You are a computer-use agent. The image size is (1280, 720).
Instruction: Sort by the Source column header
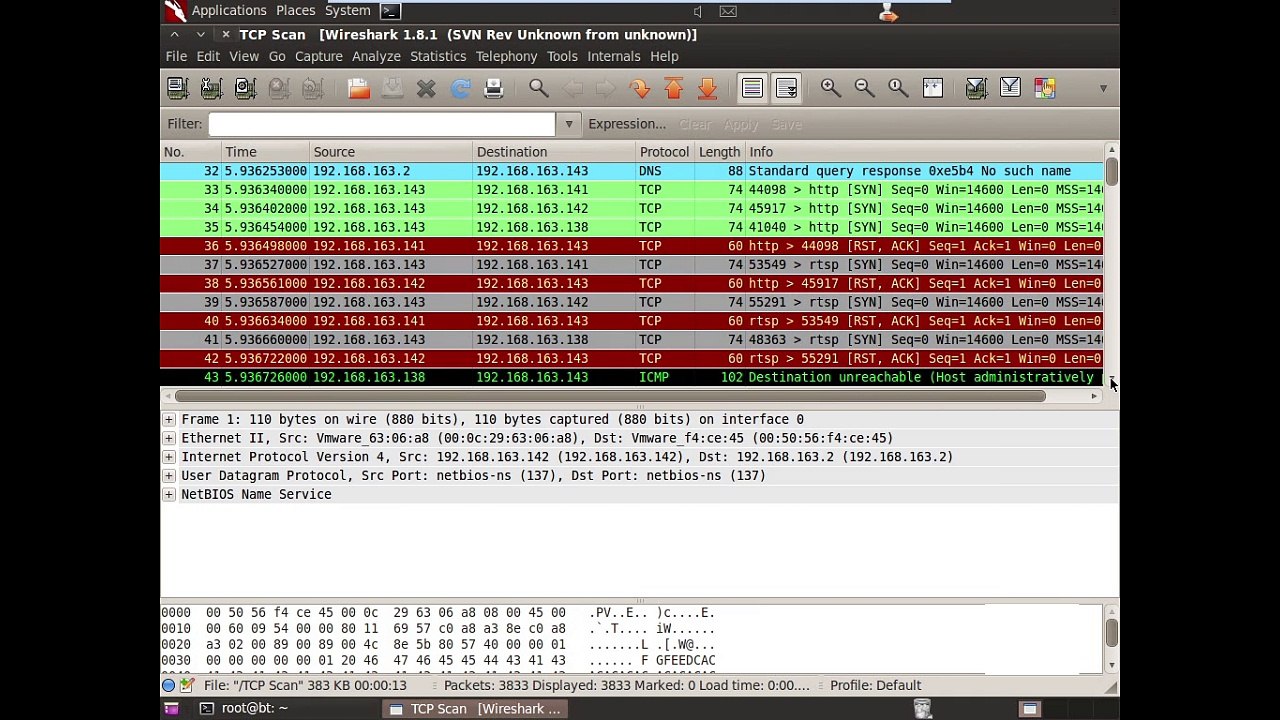pos(391,152)
